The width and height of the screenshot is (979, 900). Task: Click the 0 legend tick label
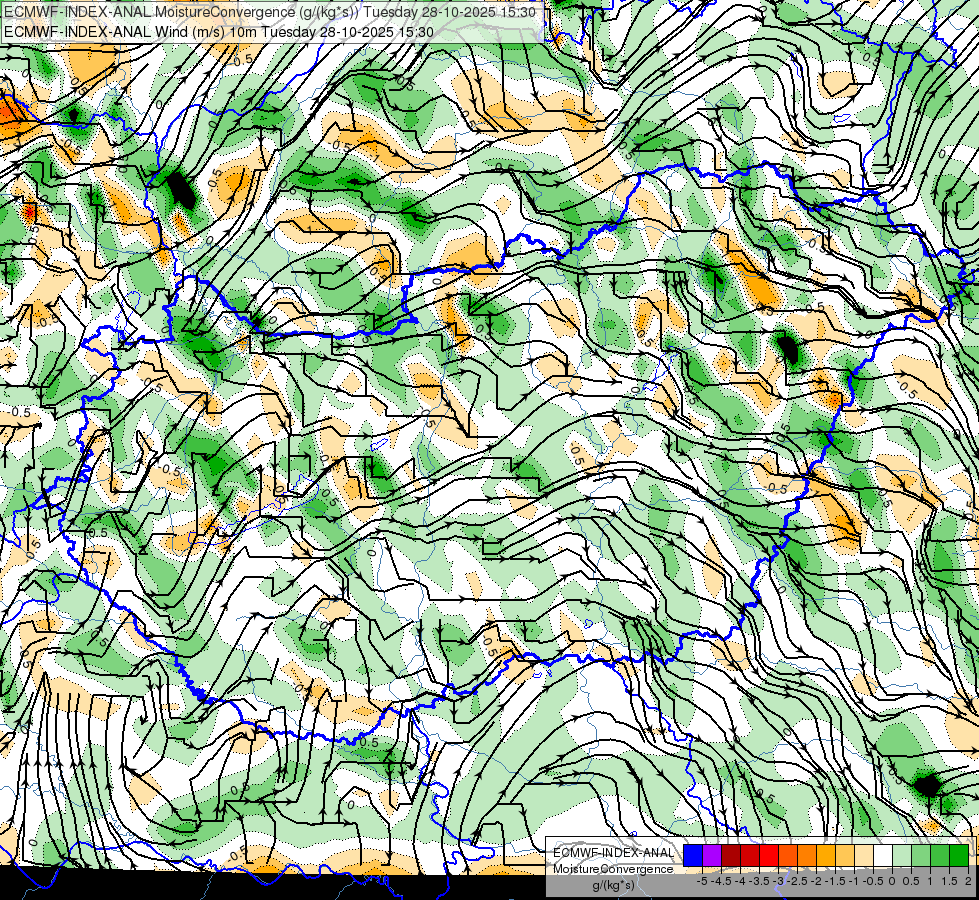[x=892, y=881]
